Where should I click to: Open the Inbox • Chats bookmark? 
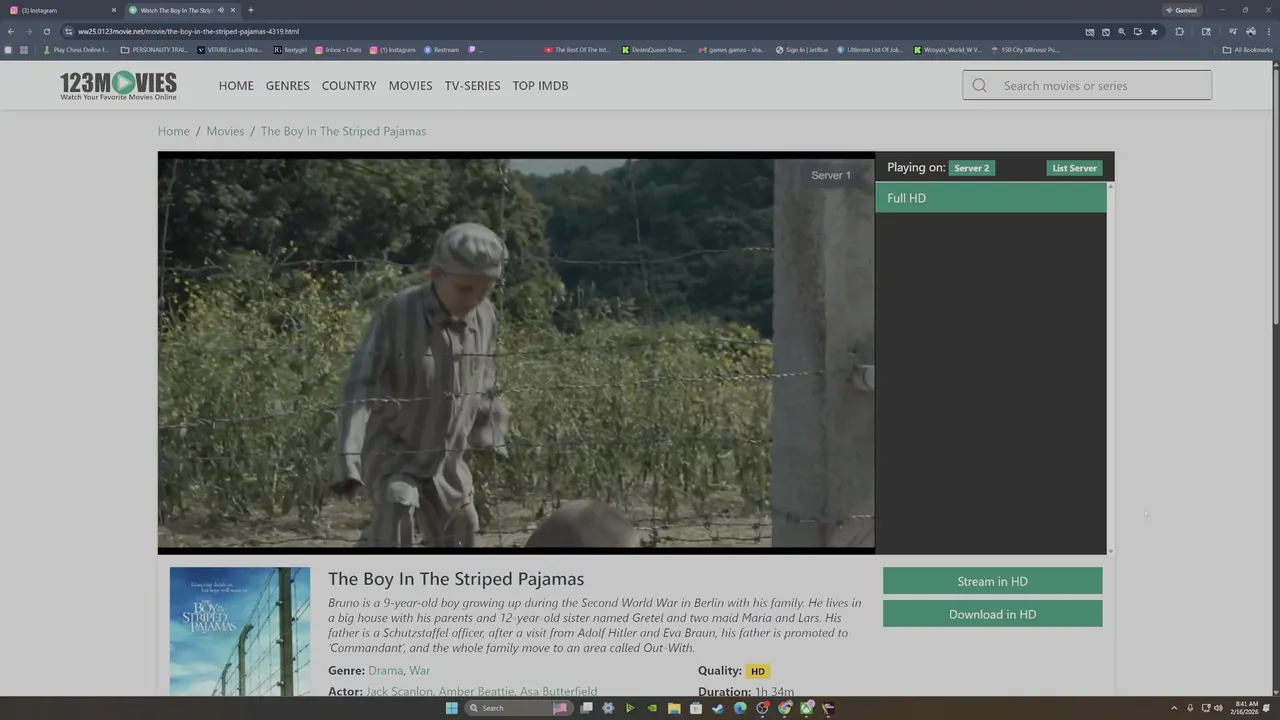338,49
